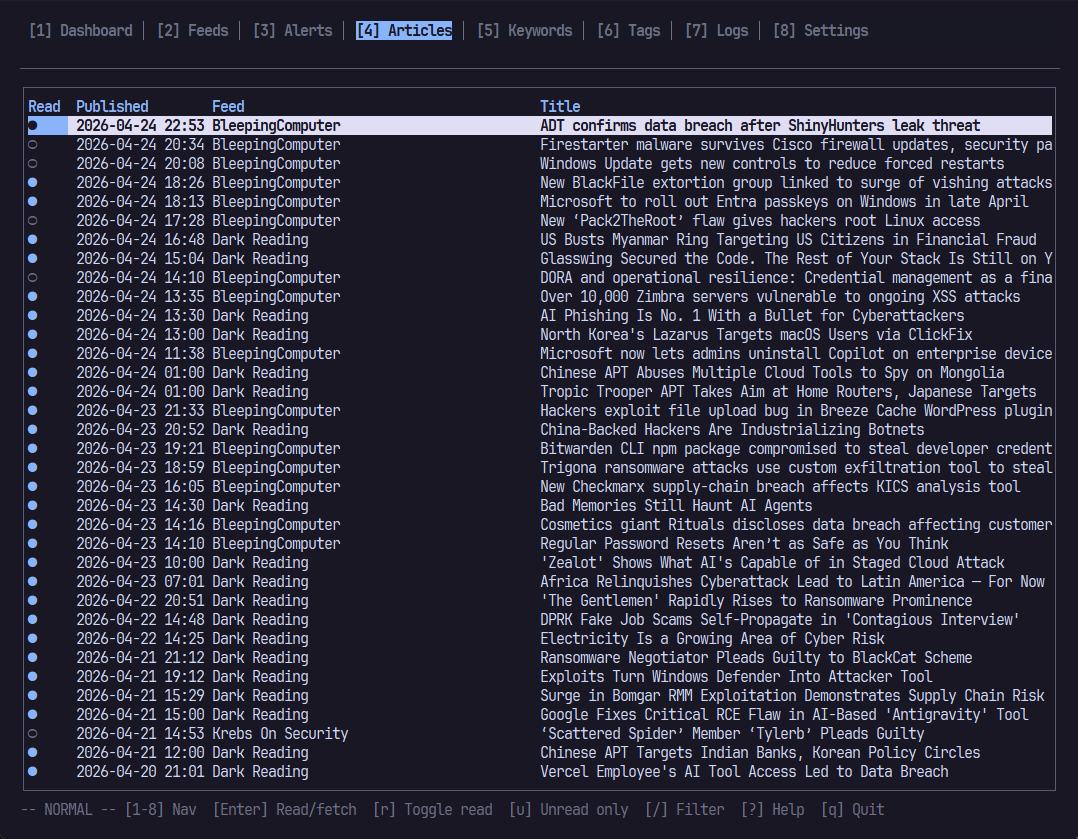Toggle unread marker for Scattered Spider Member article
1078x839 pixels.
(32, 734)
